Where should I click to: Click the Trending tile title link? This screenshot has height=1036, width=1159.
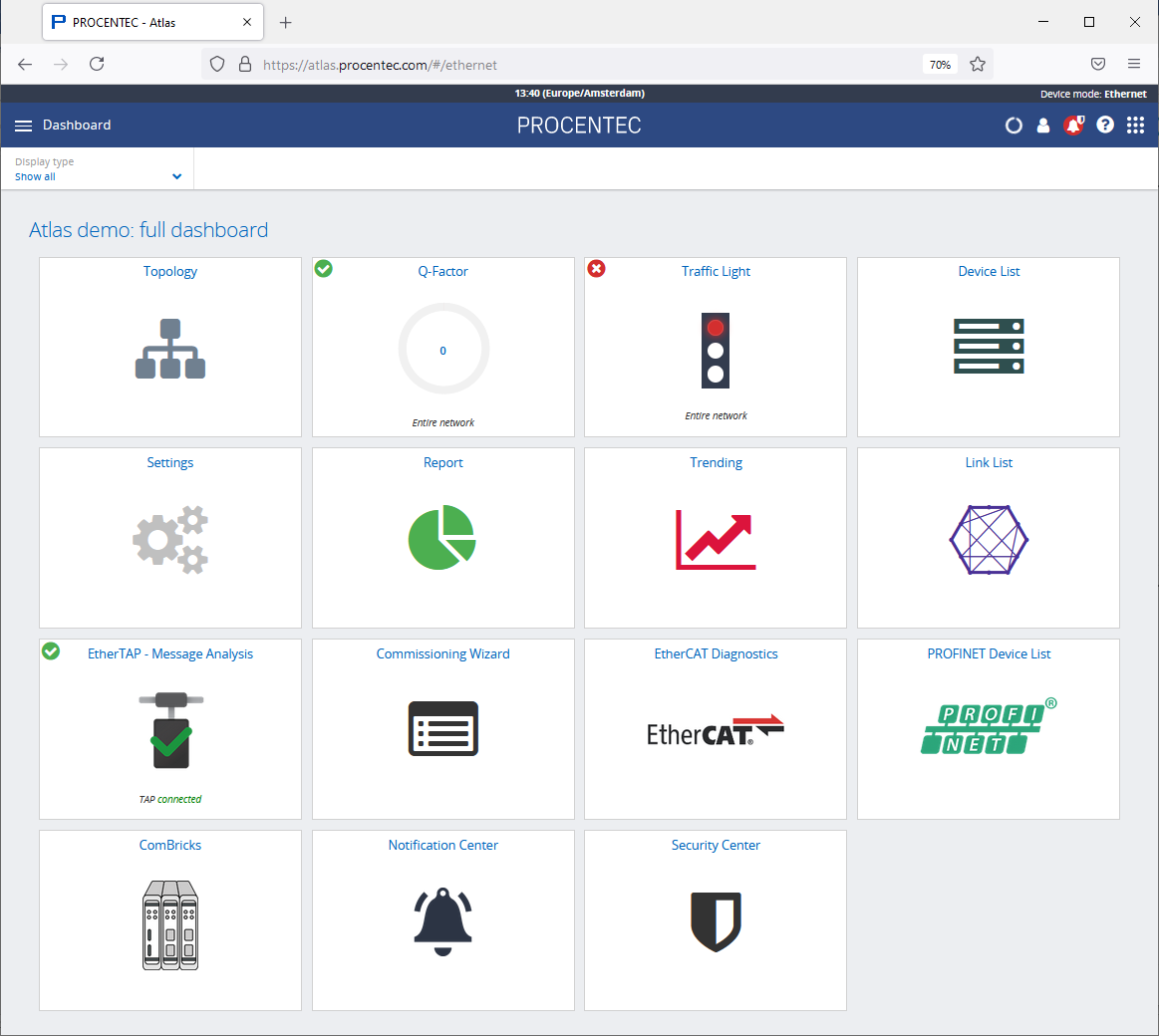pyautogui.click(x=716, y=462)
